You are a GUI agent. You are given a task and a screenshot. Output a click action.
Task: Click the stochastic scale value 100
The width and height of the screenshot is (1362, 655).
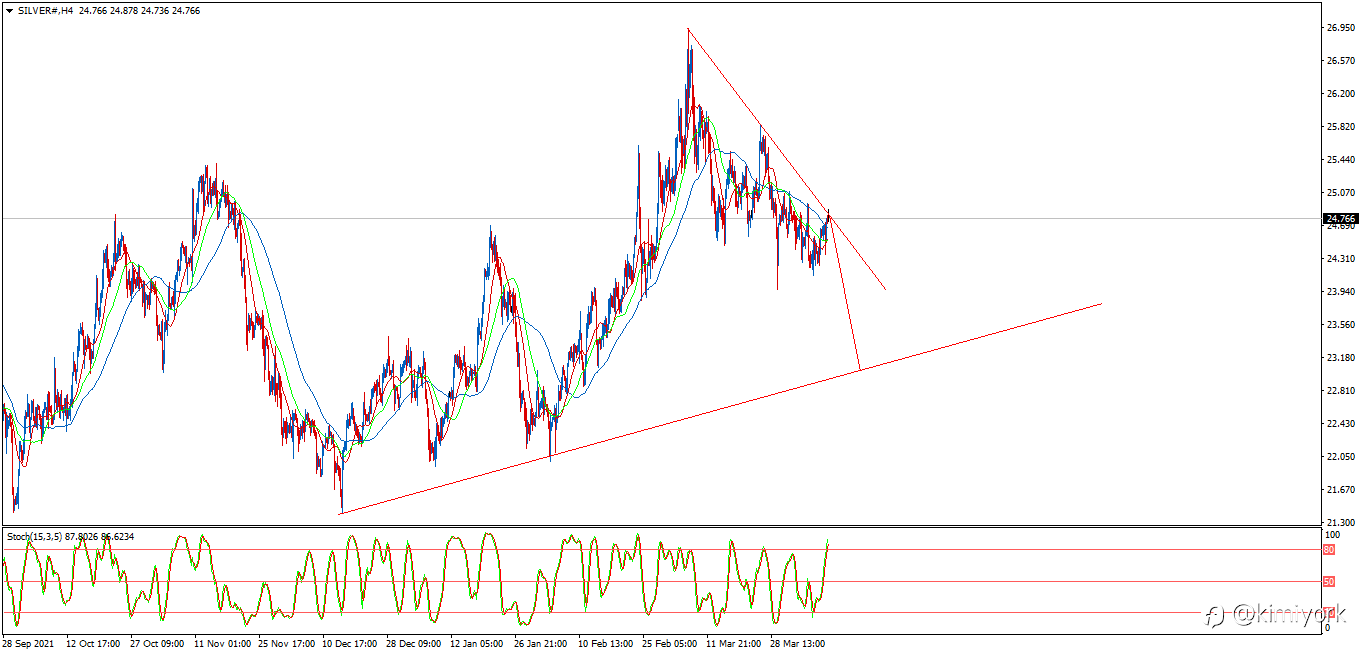coord(1331,537)
